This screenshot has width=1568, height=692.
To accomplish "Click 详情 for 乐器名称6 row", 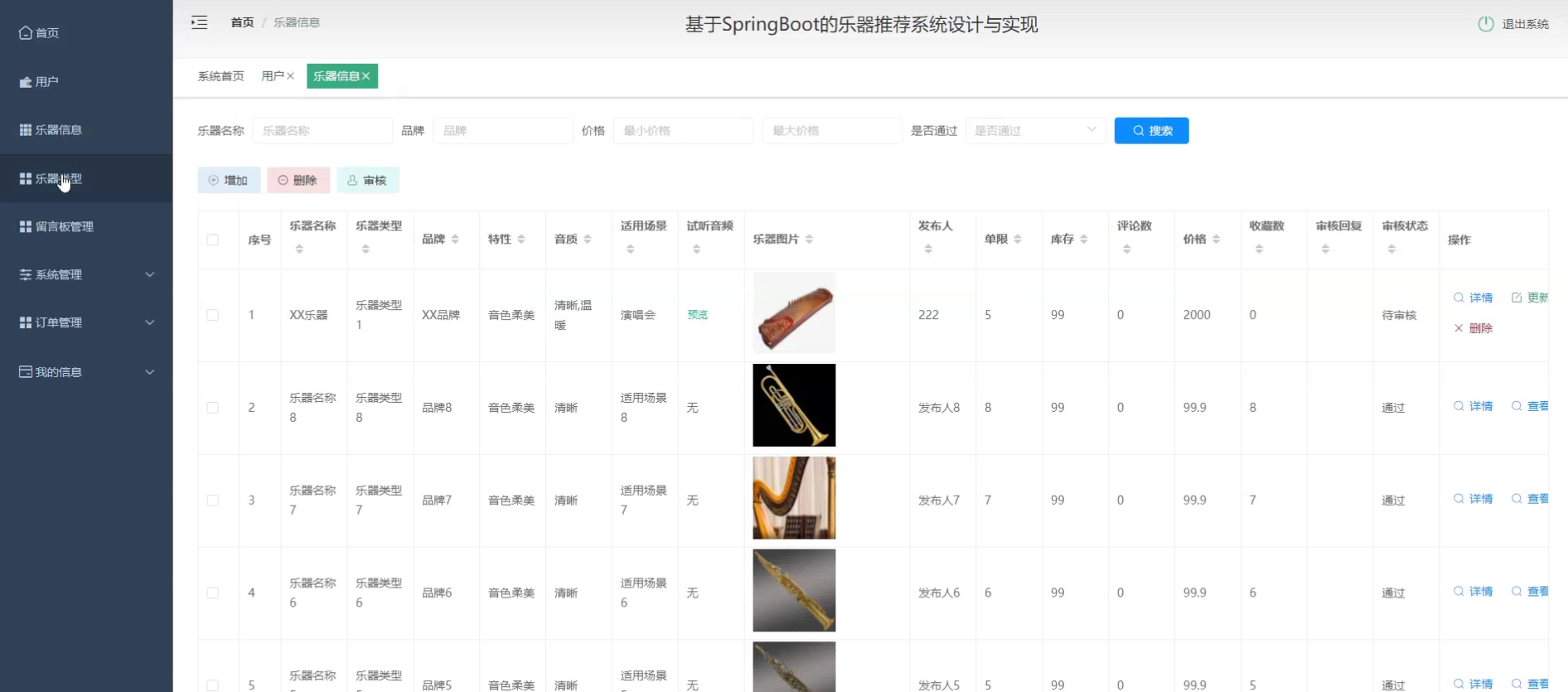I will tap(1474, 592).
